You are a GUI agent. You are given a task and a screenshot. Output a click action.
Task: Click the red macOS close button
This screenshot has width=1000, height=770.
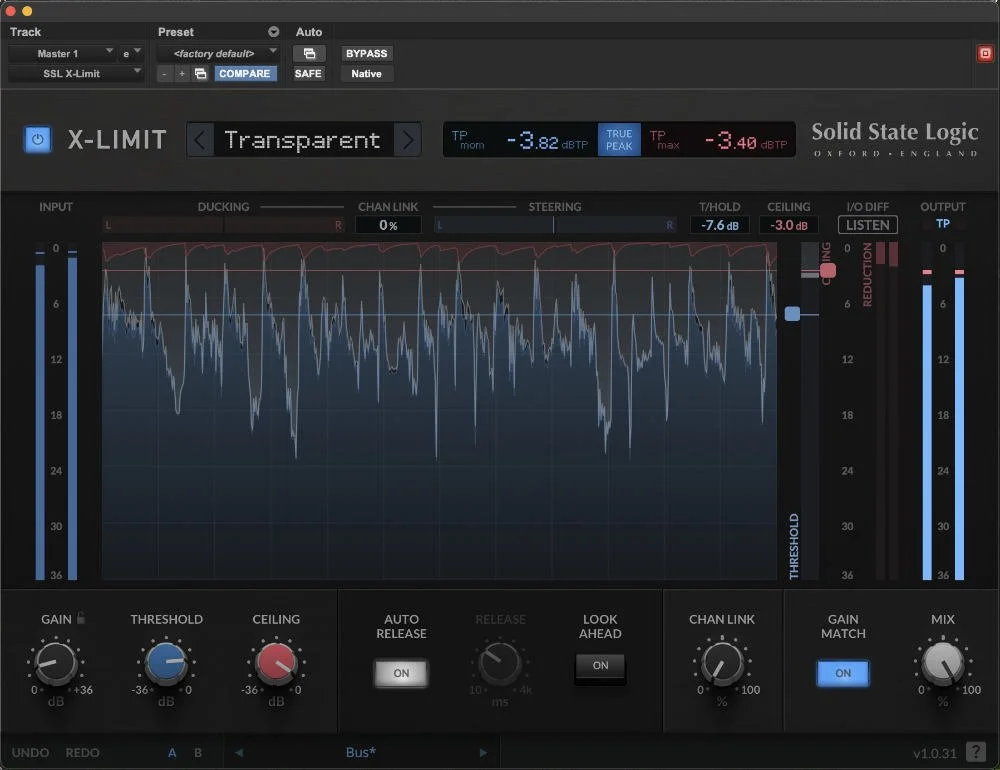click(10, 11)
